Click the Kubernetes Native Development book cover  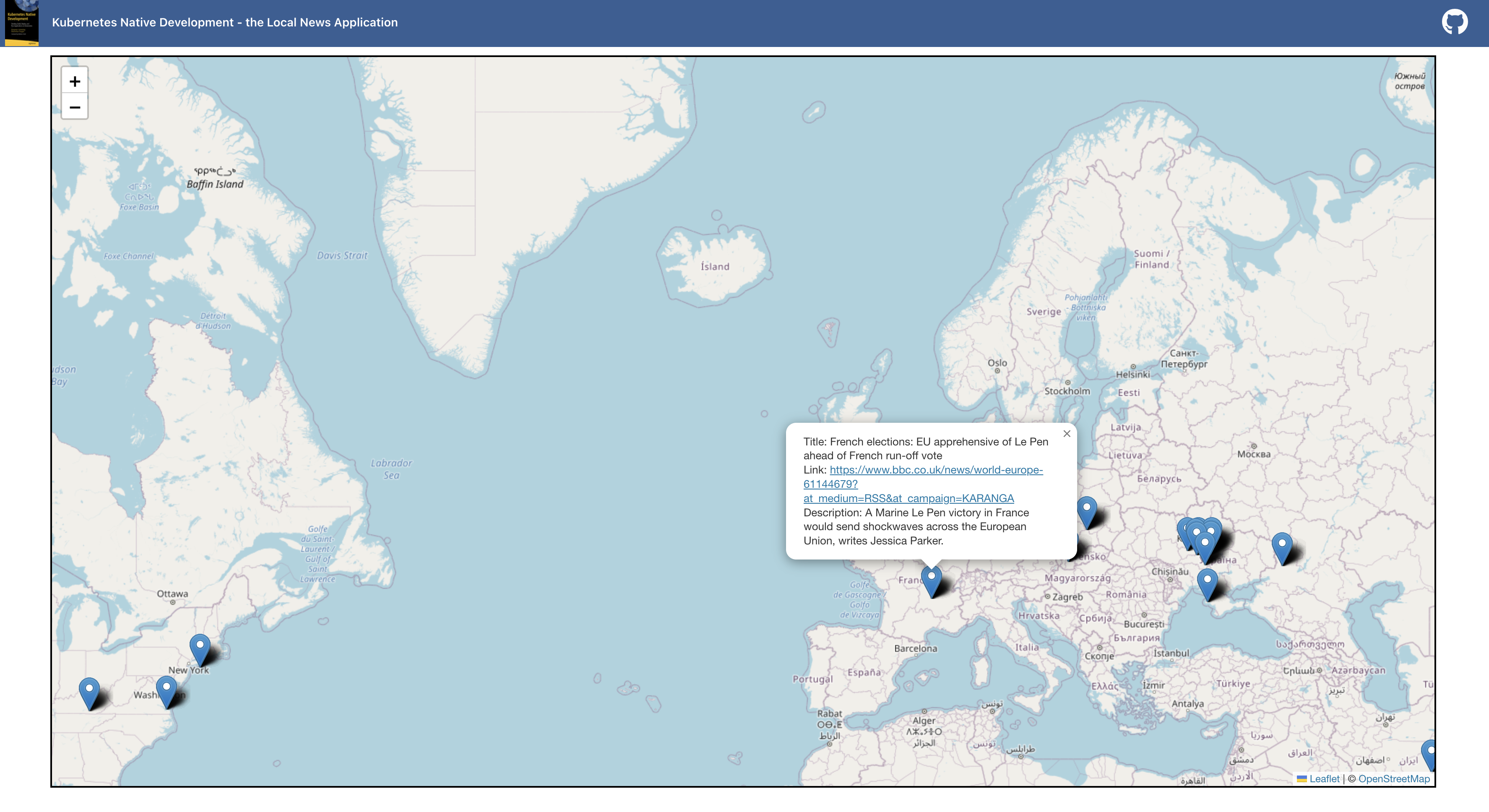(x=21, y=23)
